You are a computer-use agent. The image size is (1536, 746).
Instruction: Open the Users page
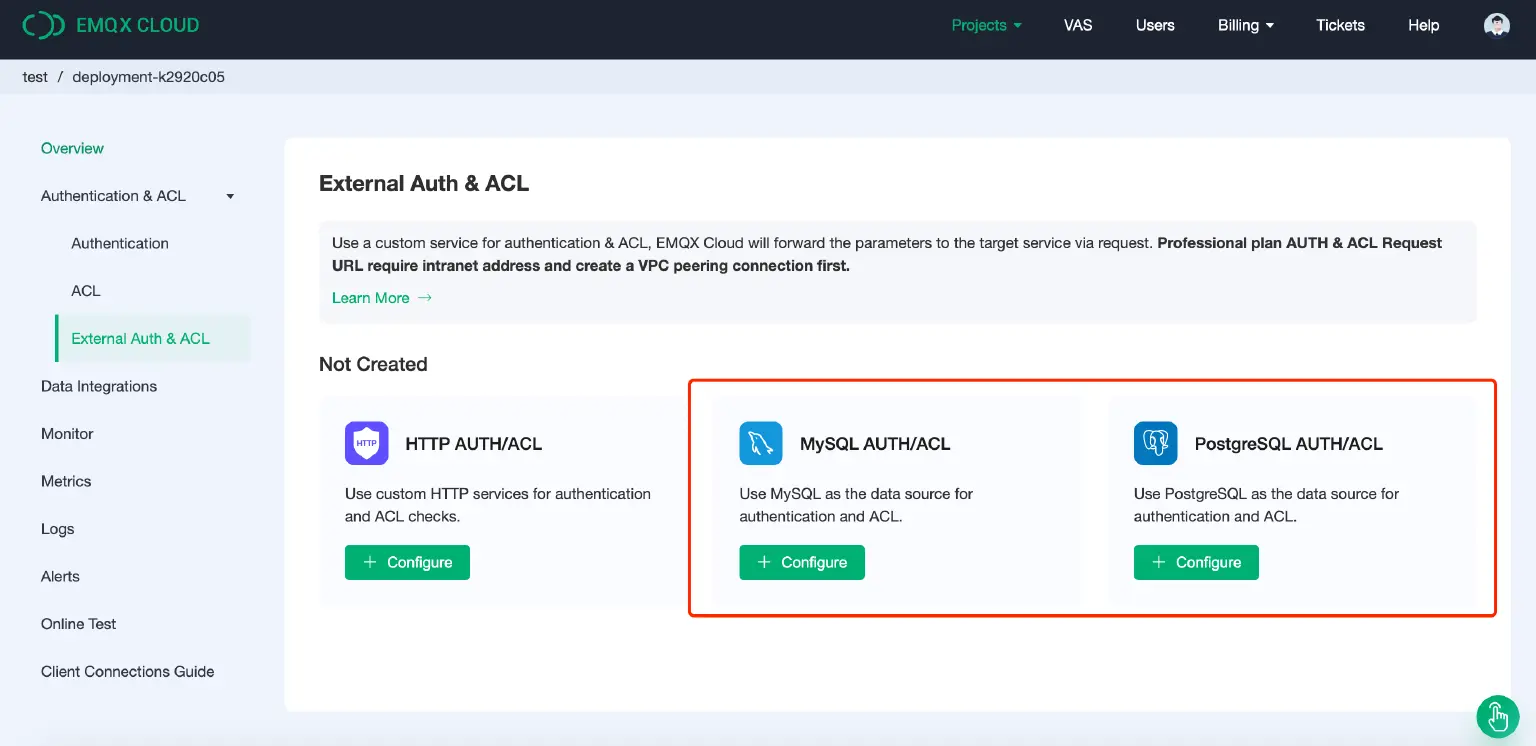coord(1155,25)
